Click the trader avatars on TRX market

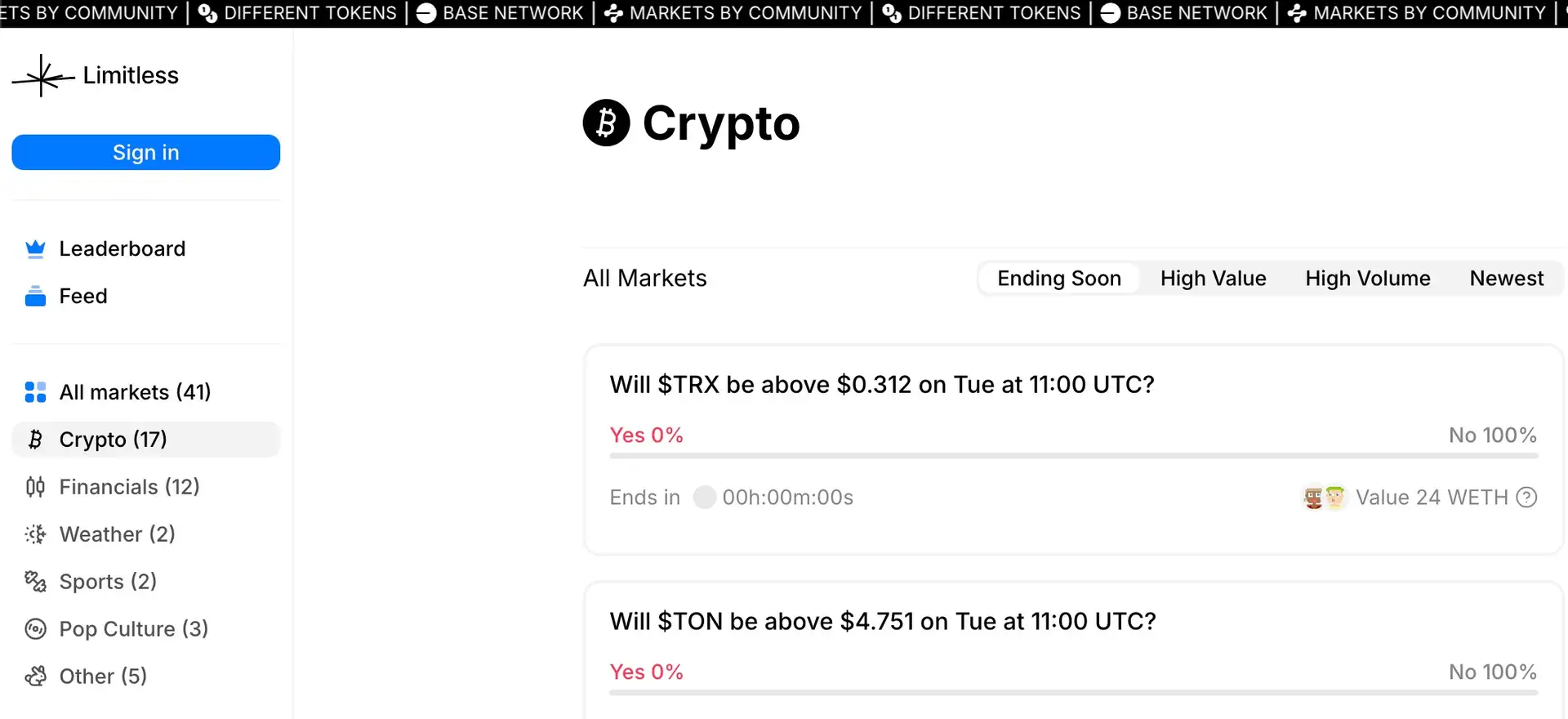click(x=1324, y=498)
